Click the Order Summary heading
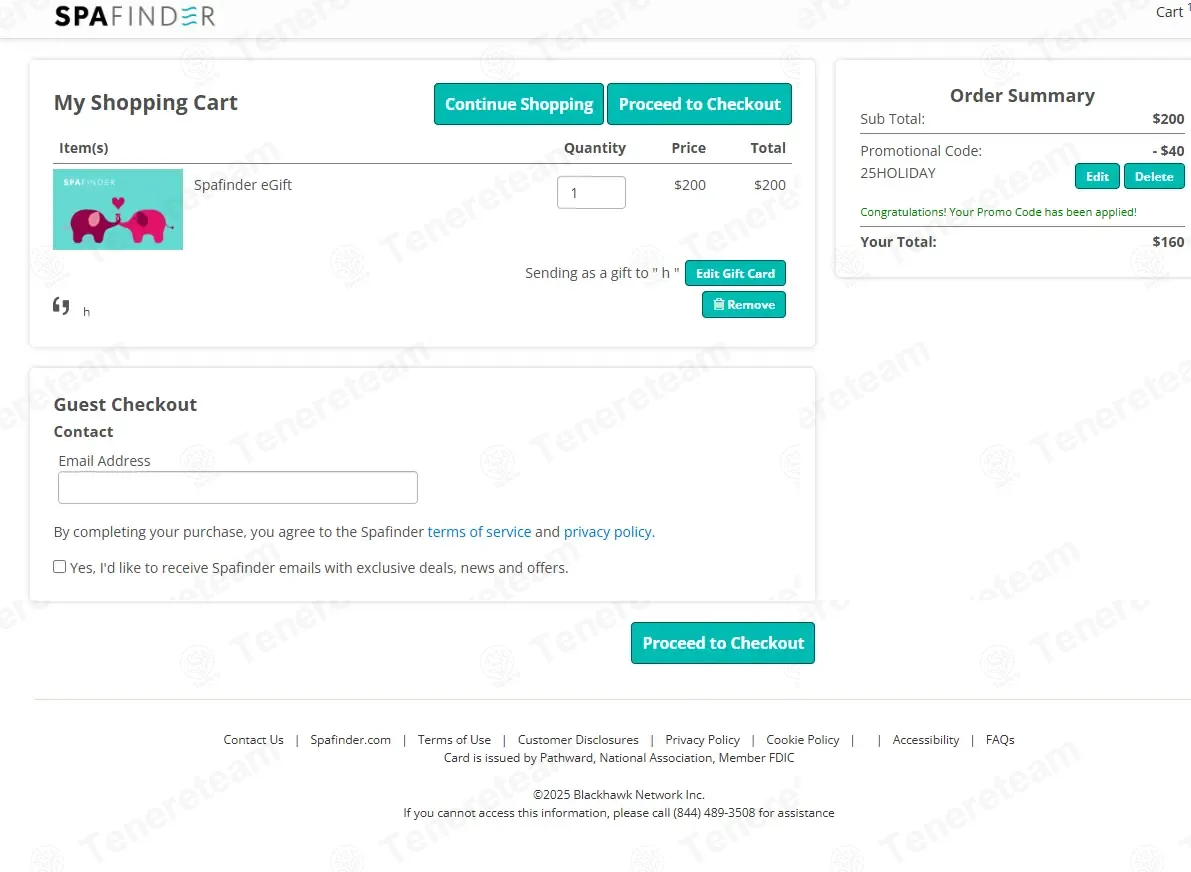Screen dimensions: 1191x872 pyautogui.click(x=1022, y=96)
